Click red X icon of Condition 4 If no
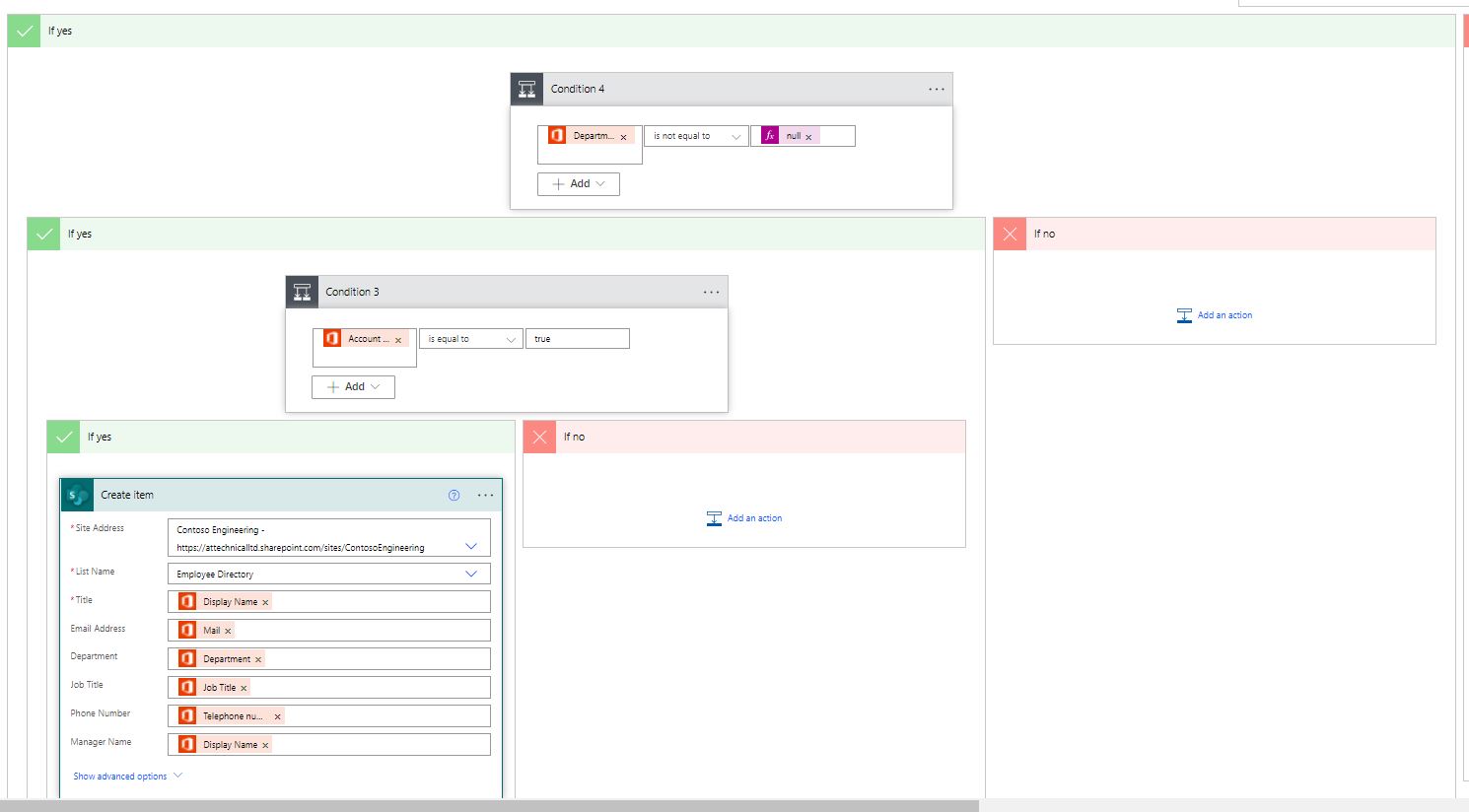Image resolution: width=1469 pixels, height=812 pixels. [1010, 235]
